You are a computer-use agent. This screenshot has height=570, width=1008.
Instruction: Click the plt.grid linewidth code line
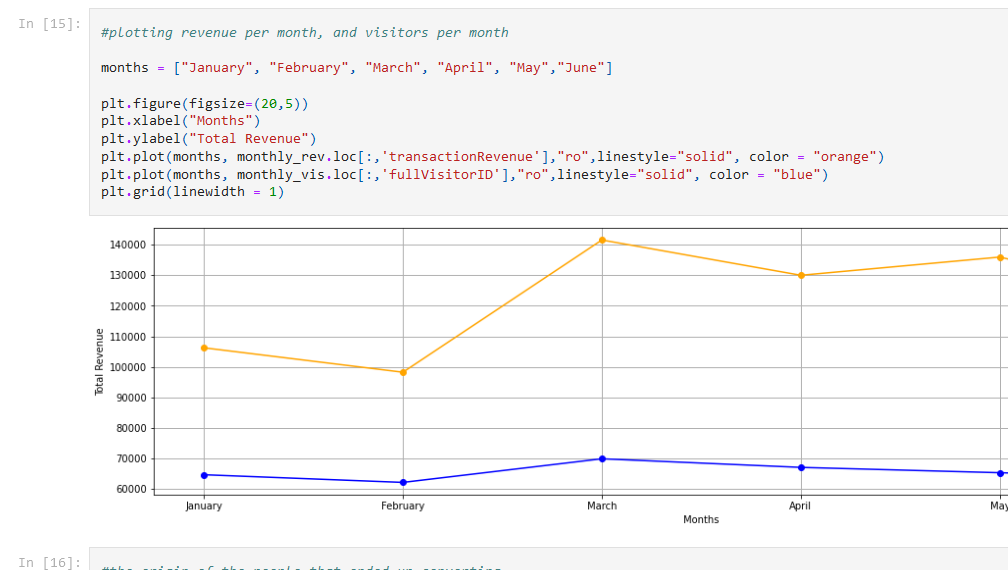click(x=192, y=192)
